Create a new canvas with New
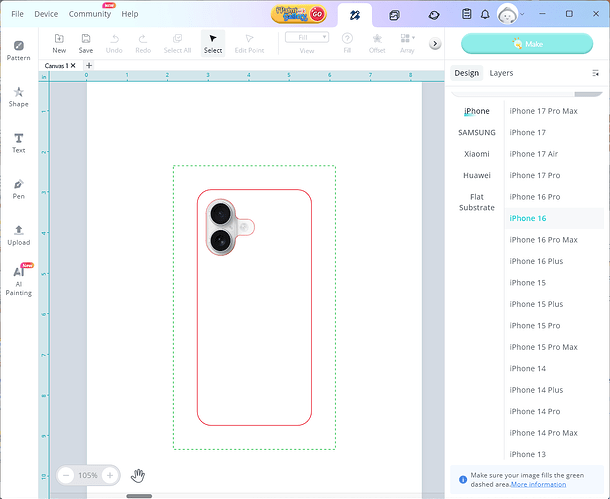This screenshot has width=610, height=499. [59, 43]
